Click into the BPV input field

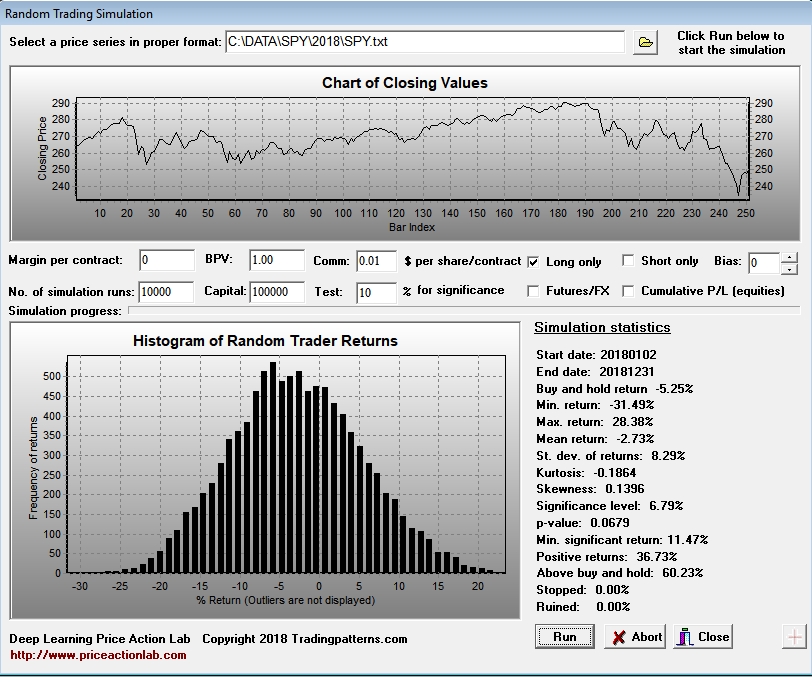point(276,261)
